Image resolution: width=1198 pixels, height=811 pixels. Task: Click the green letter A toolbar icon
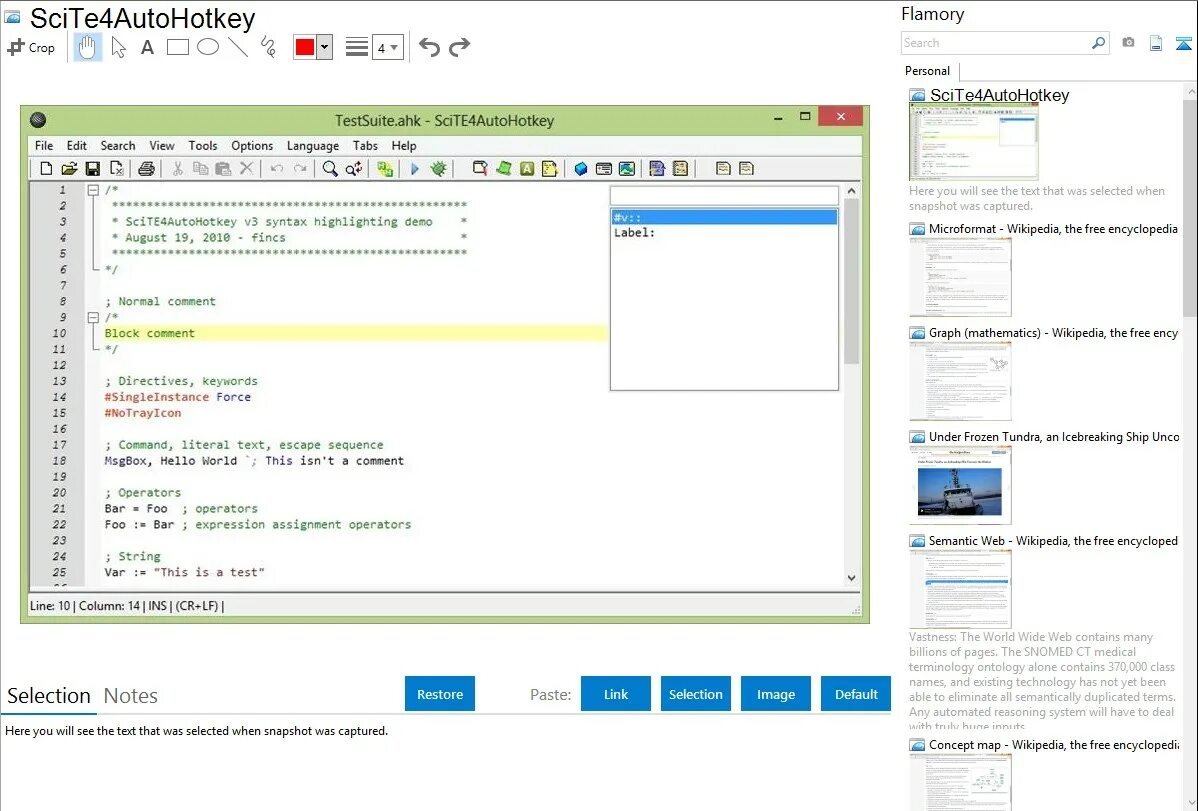point(527,169)
